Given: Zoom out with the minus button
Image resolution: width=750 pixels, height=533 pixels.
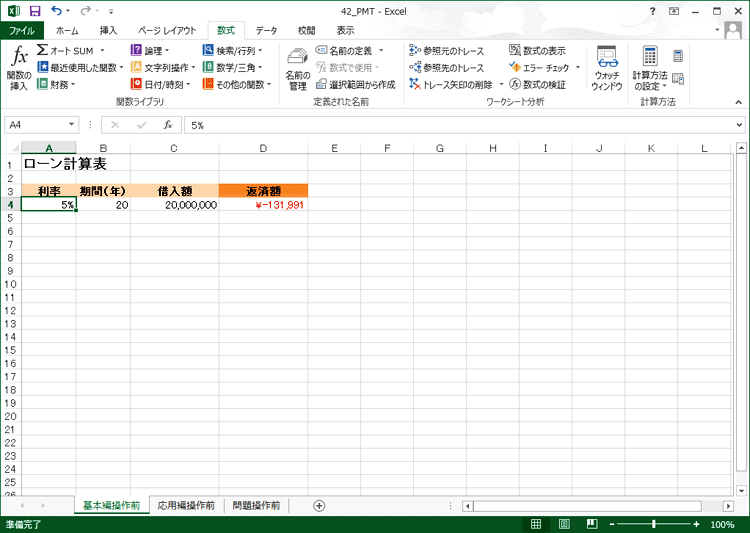Looking at the screenshot, I should [611, 524].
